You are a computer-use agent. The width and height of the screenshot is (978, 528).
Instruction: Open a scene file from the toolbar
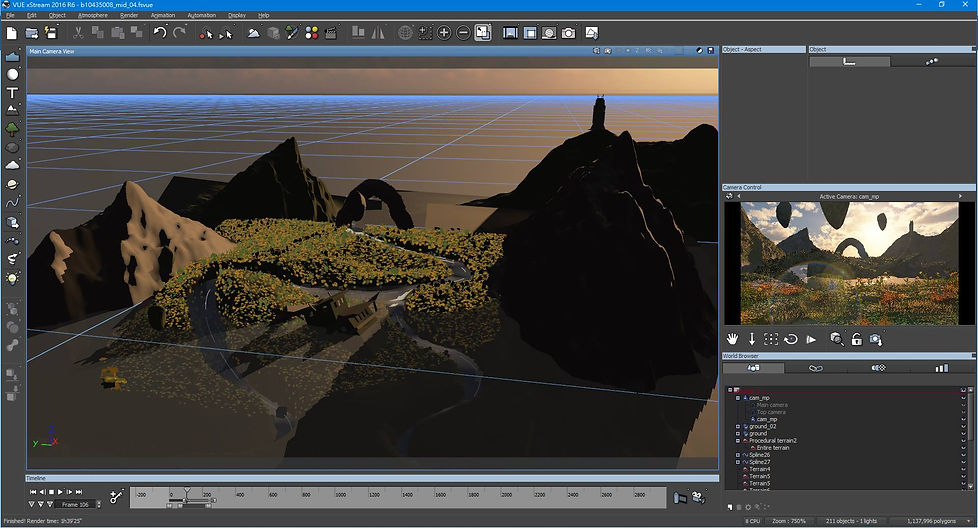click(x=31, y=33)
